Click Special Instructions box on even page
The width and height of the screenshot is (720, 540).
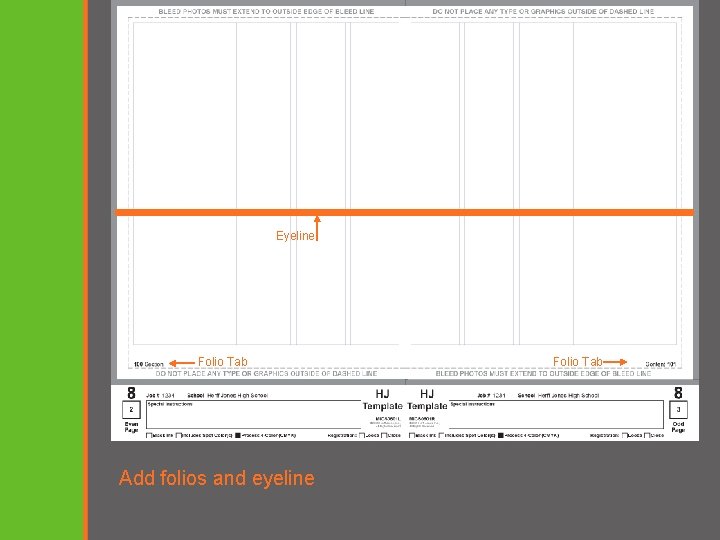pos(253,414)
